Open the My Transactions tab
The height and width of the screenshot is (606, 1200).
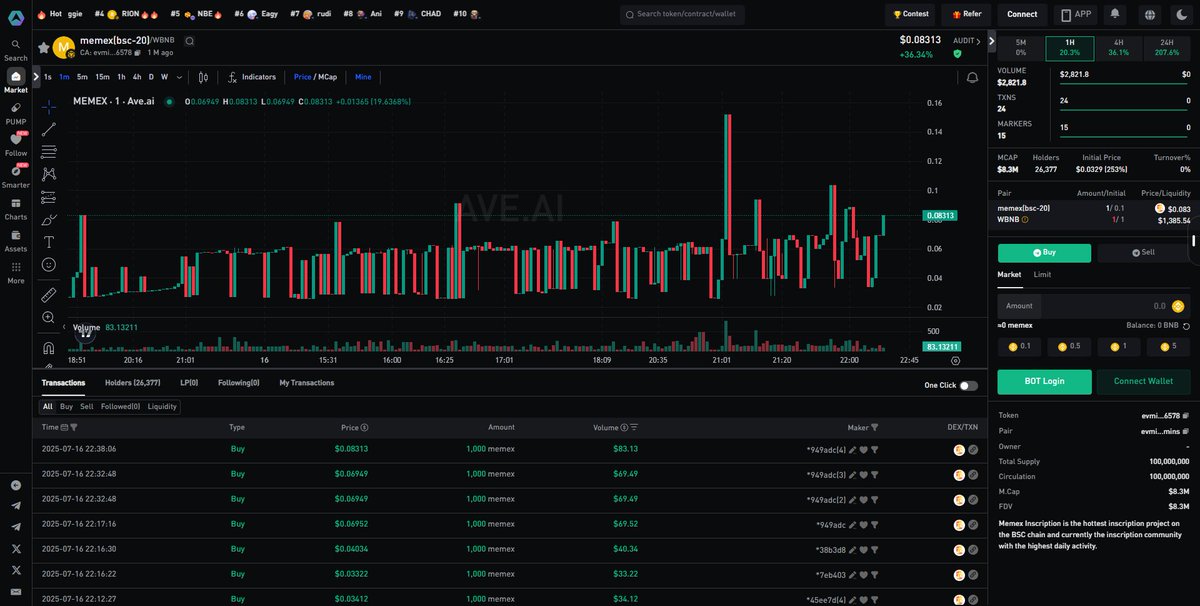click(x=307, y=383)
